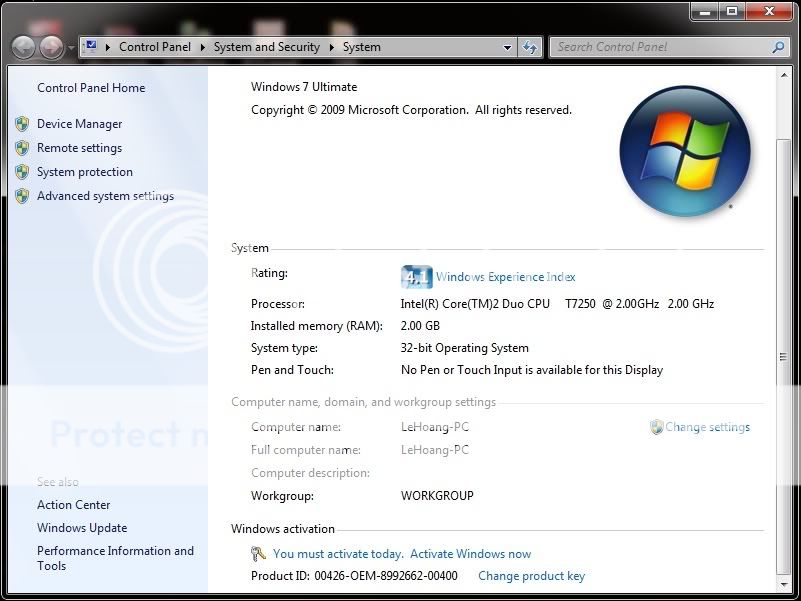Expand arrow after System and Security

click(x=332, y=47)
